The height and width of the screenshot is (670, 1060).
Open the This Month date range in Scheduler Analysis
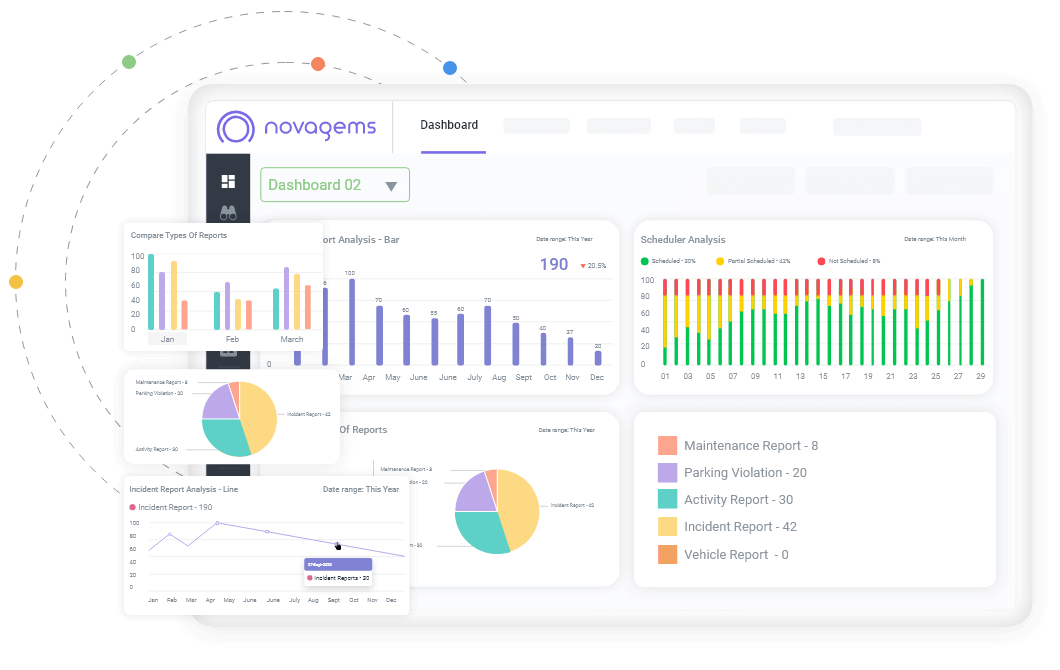coord(936,239)
